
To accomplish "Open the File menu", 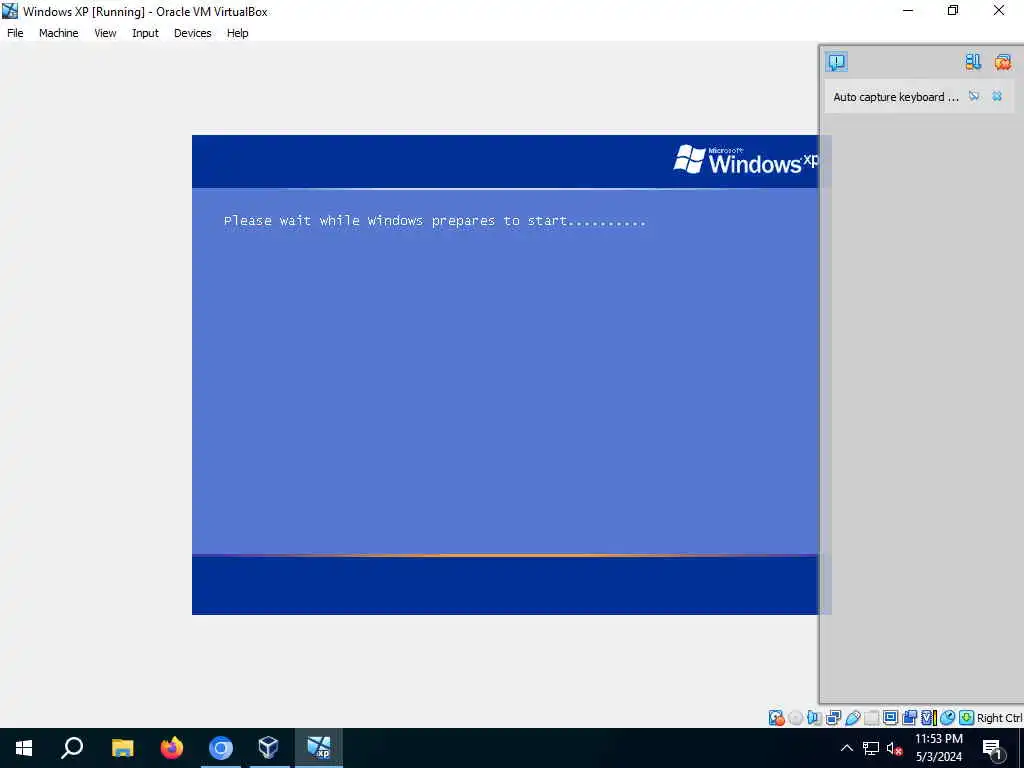I will (15, 33).
